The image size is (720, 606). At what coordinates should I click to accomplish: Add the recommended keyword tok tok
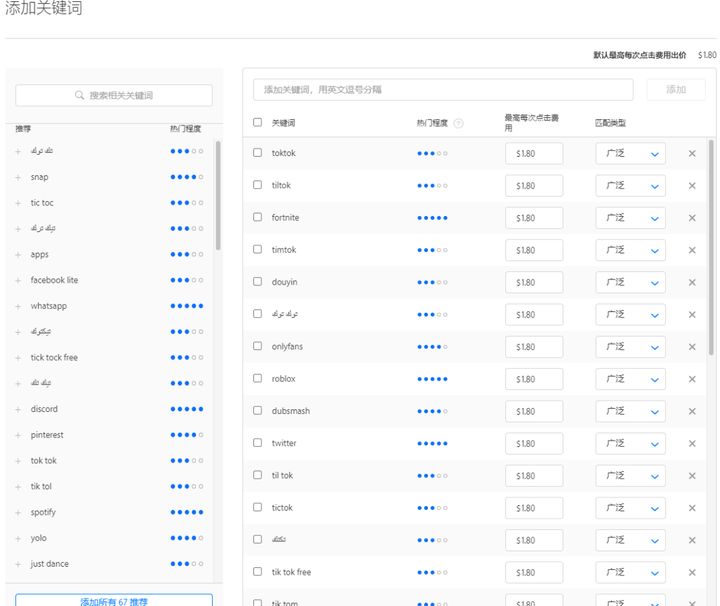[x=18, y=461]
